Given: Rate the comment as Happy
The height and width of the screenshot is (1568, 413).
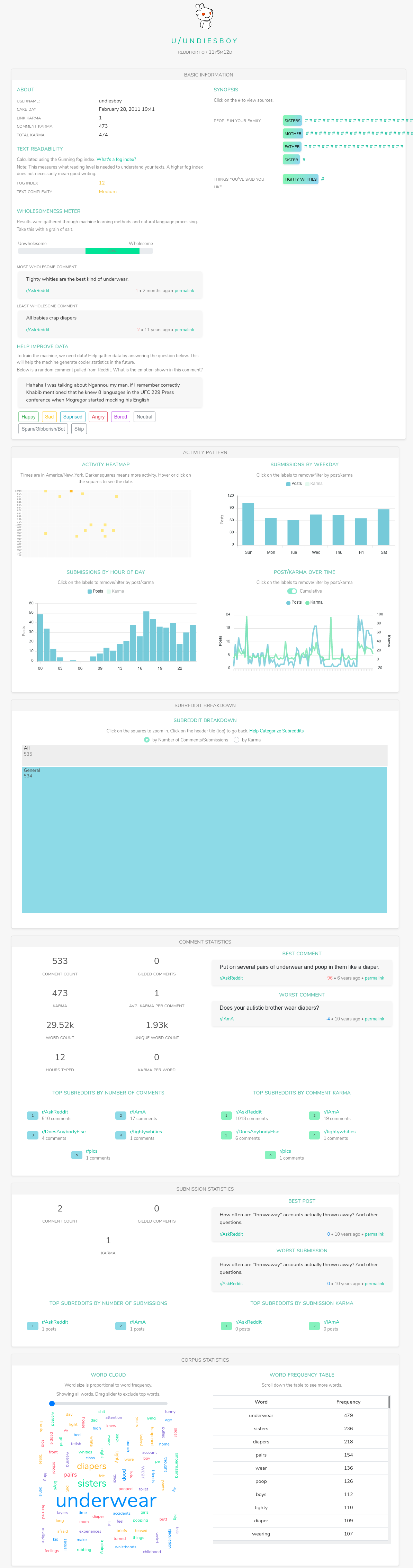Looking at the screenshot, I should 29,416.
